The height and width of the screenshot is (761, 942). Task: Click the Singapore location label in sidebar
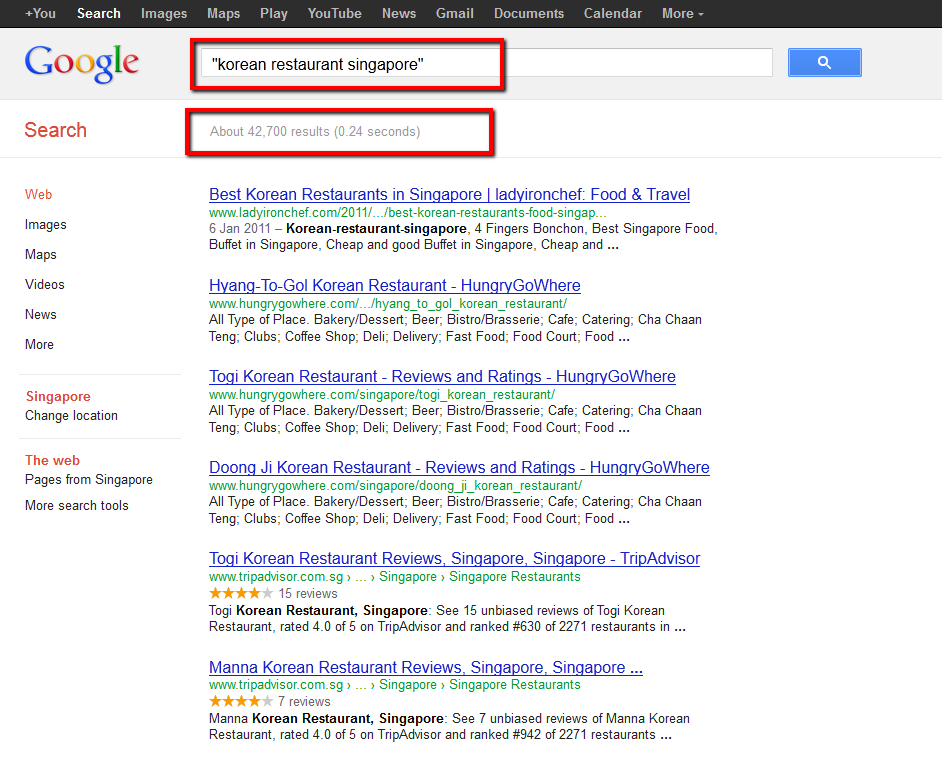[x=58, y=396]
